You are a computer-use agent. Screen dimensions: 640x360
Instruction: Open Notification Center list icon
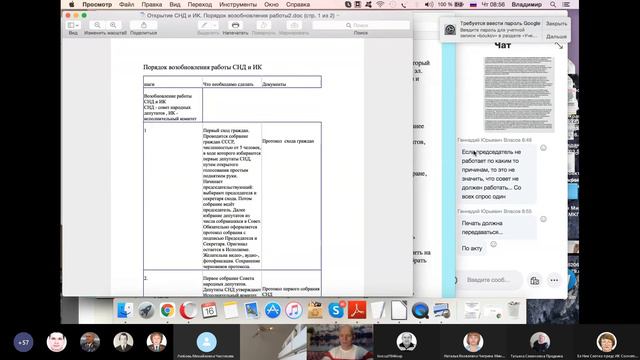567,4
